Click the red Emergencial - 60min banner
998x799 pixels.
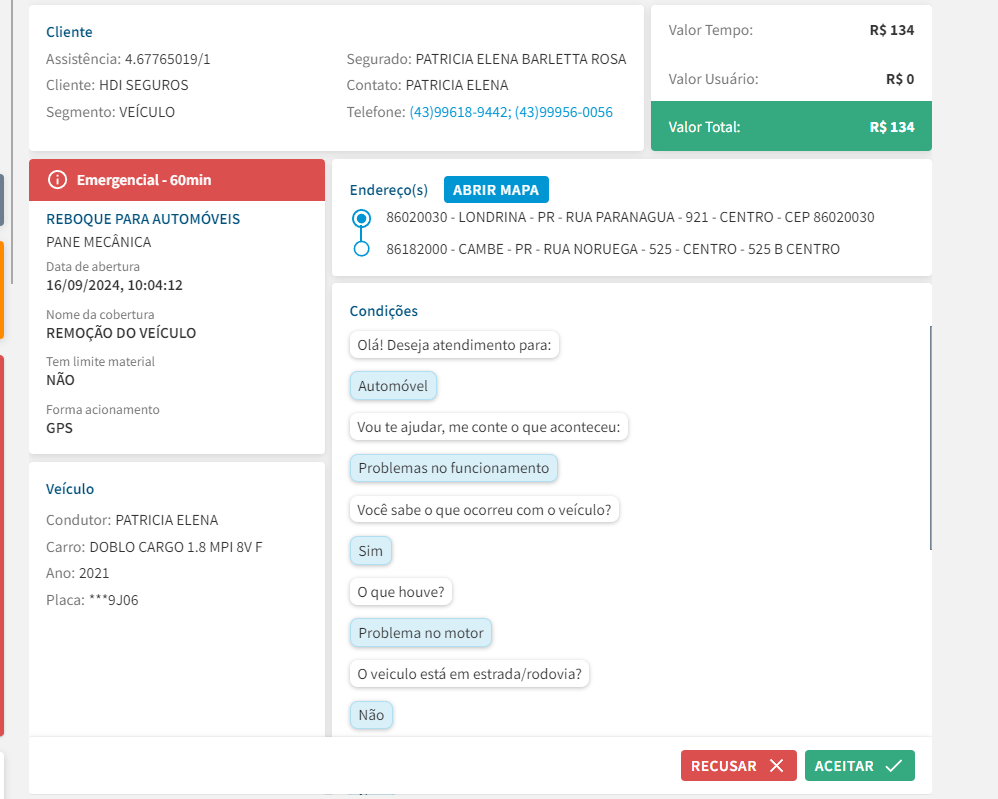pyautogui.click(x=177, y=180)
